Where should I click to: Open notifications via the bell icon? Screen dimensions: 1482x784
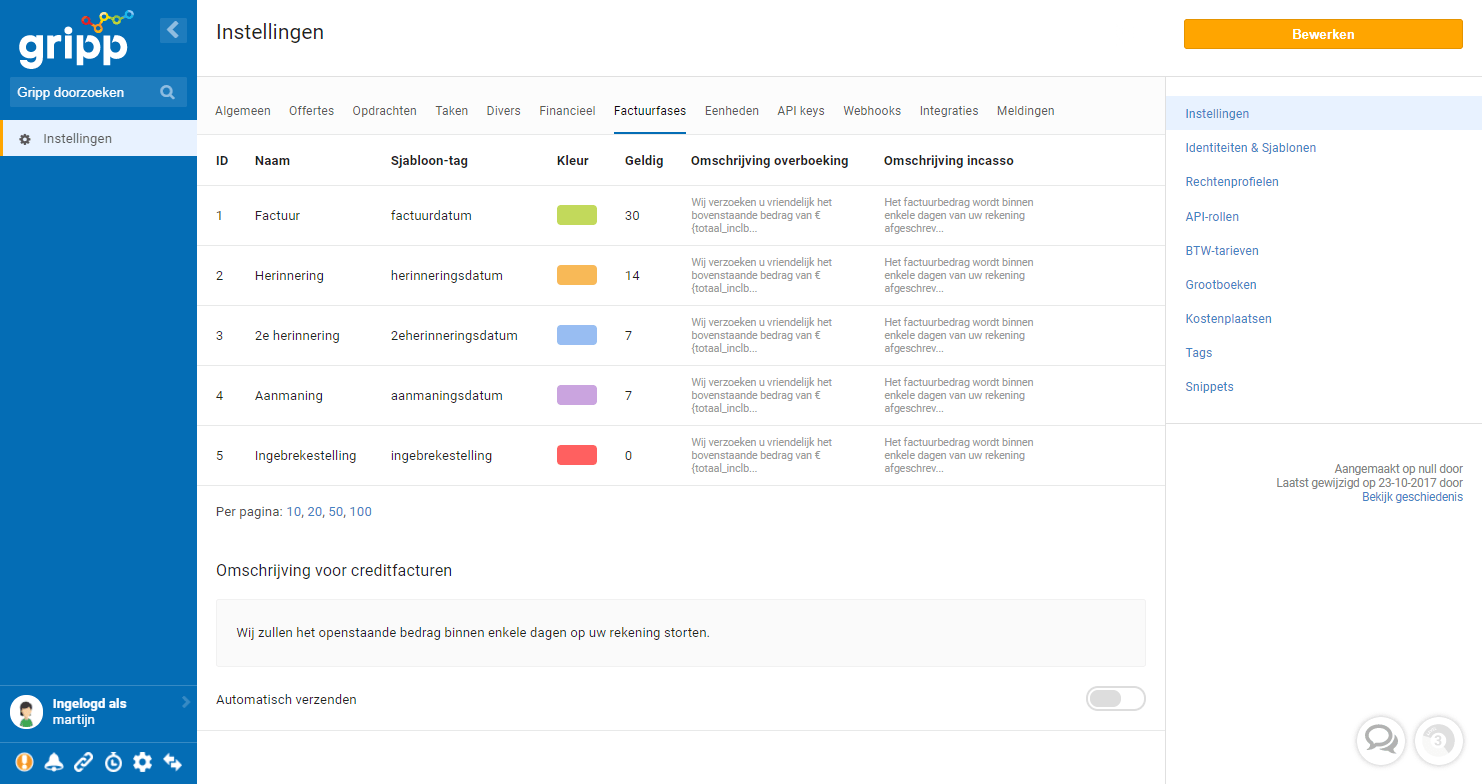(54, 762)
